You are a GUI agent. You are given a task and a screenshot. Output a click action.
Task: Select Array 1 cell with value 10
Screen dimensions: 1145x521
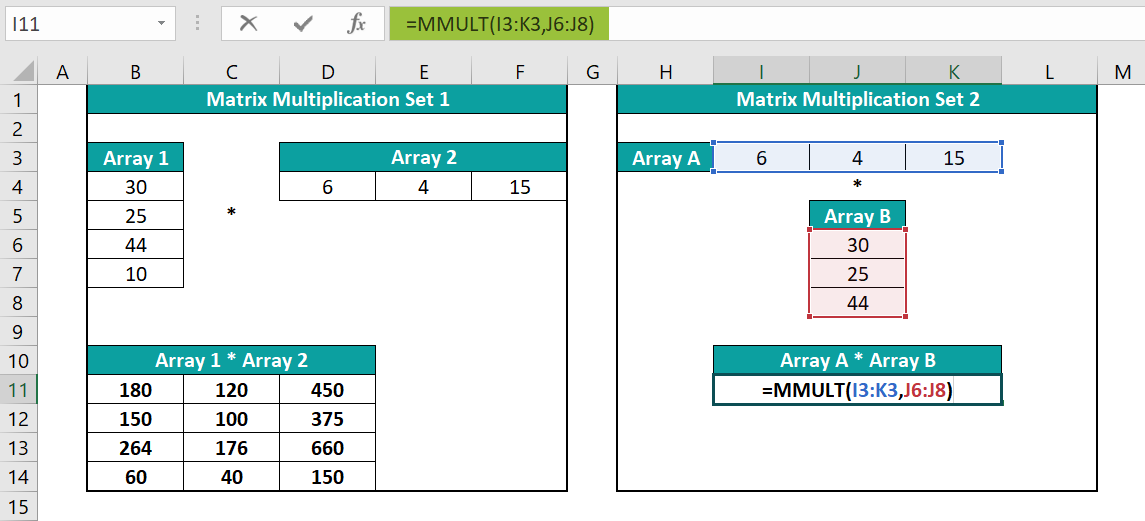[x=135, y=273]
